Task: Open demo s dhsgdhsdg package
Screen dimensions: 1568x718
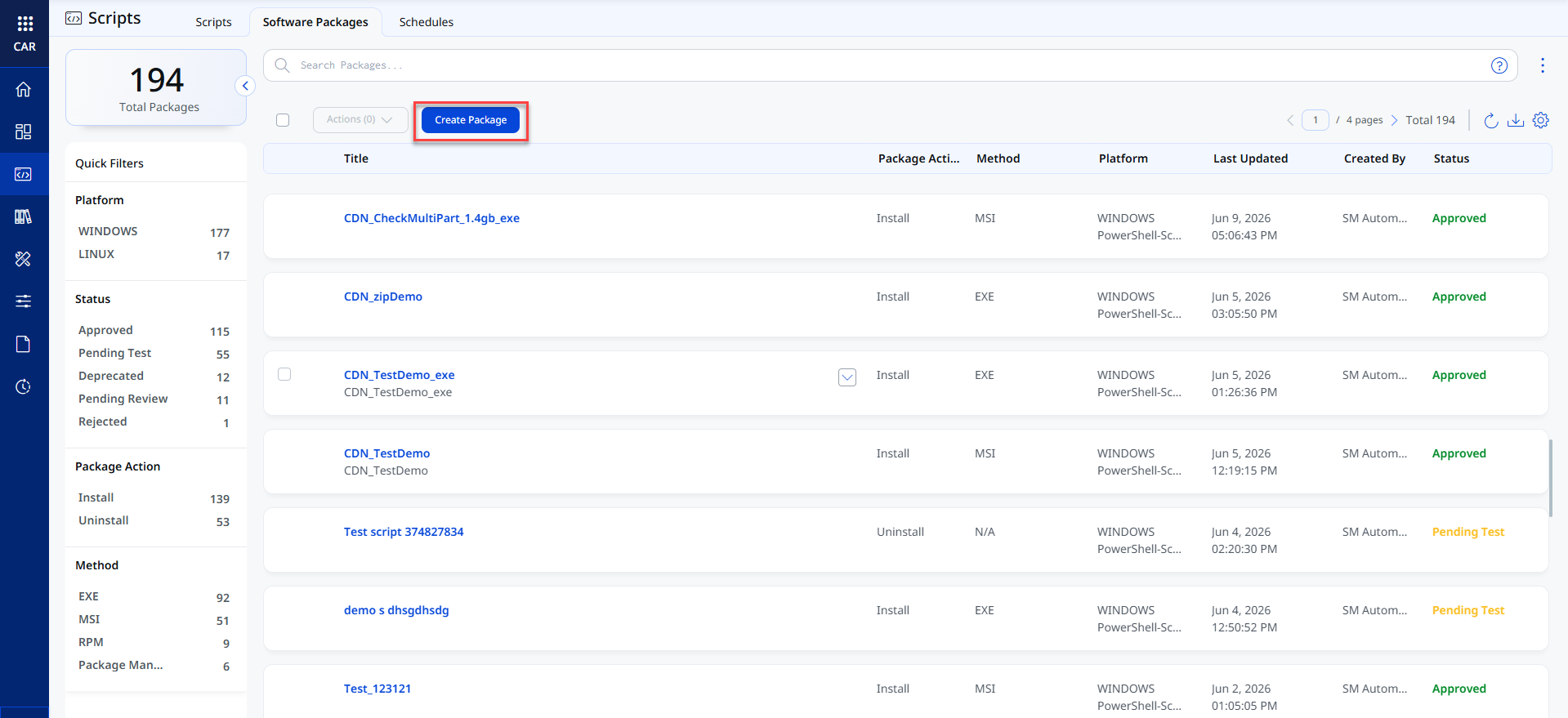Action: pyautogui.click(x=396, y=610)
